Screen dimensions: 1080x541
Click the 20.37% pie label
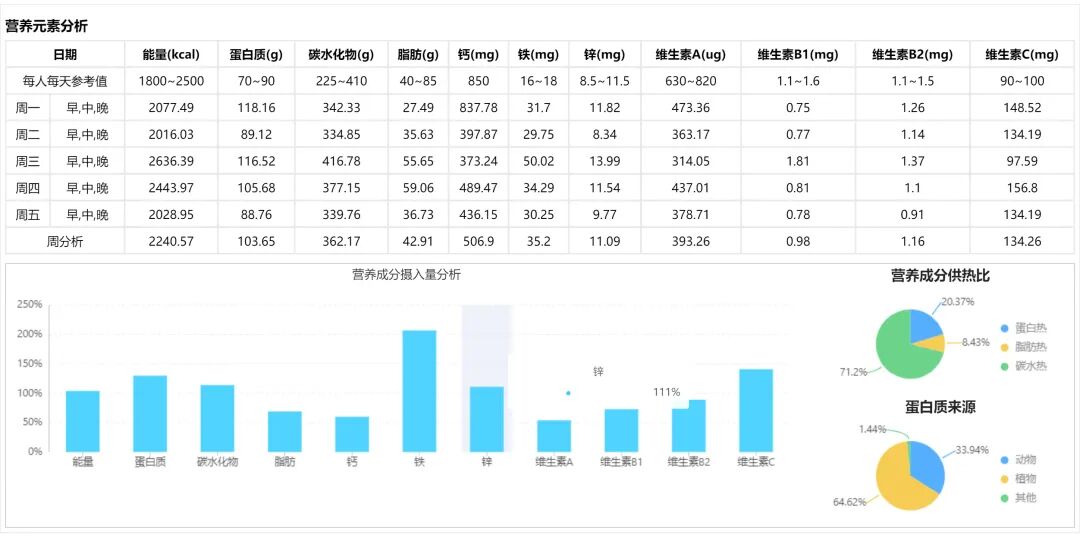958,301
